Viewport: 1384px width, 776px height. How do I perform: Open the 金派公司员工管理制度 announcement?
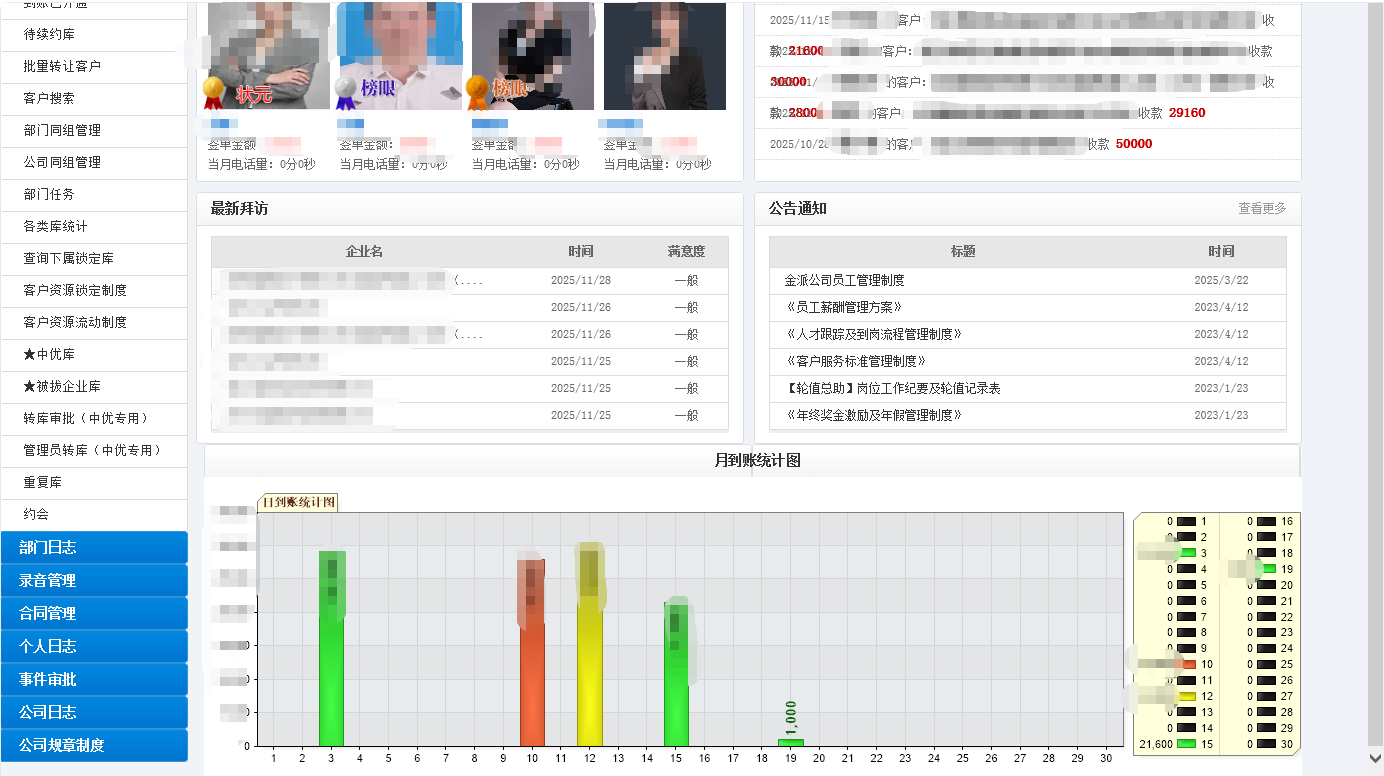click(845, 281)
